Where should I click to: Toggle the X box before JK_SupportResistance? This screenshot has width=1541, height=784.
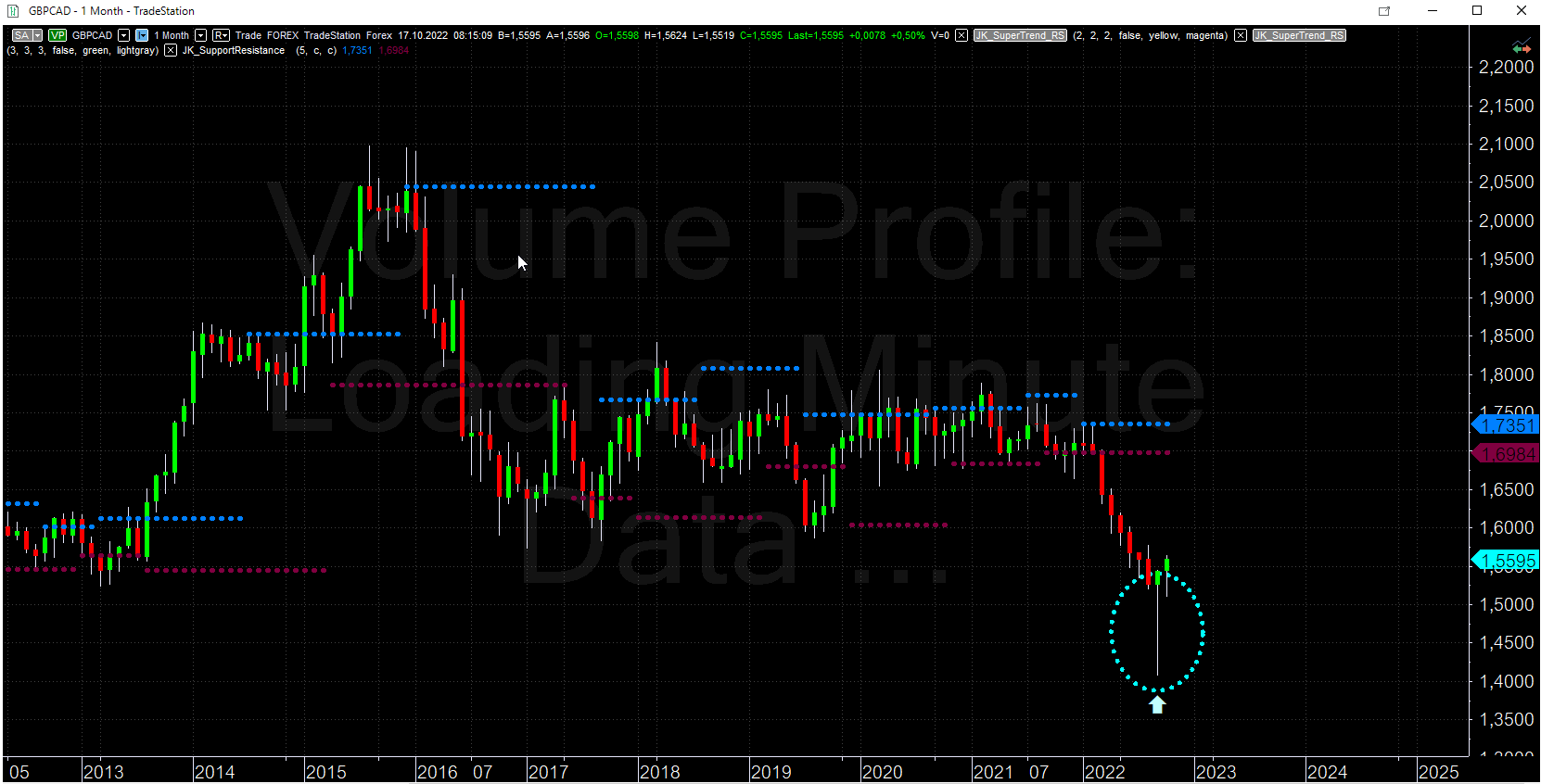171,50
